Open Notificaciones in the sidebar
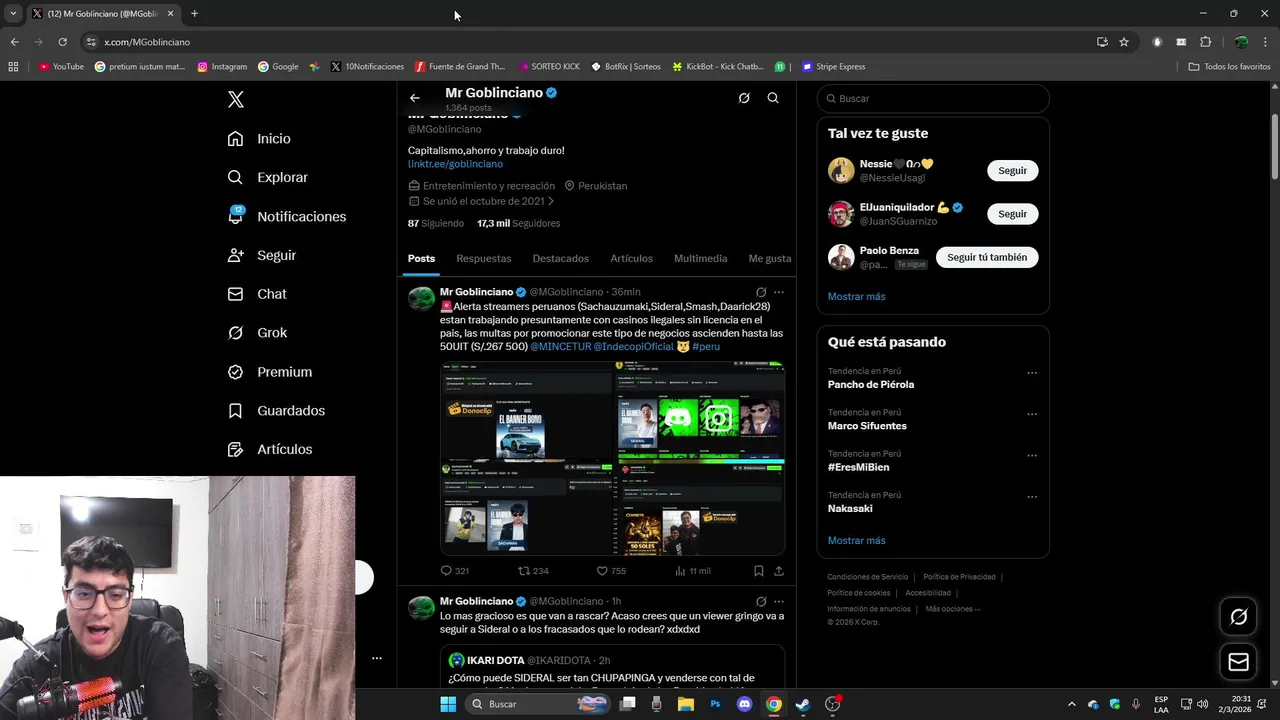This screenshot has width=1280, height=720. tap(286, 216)
